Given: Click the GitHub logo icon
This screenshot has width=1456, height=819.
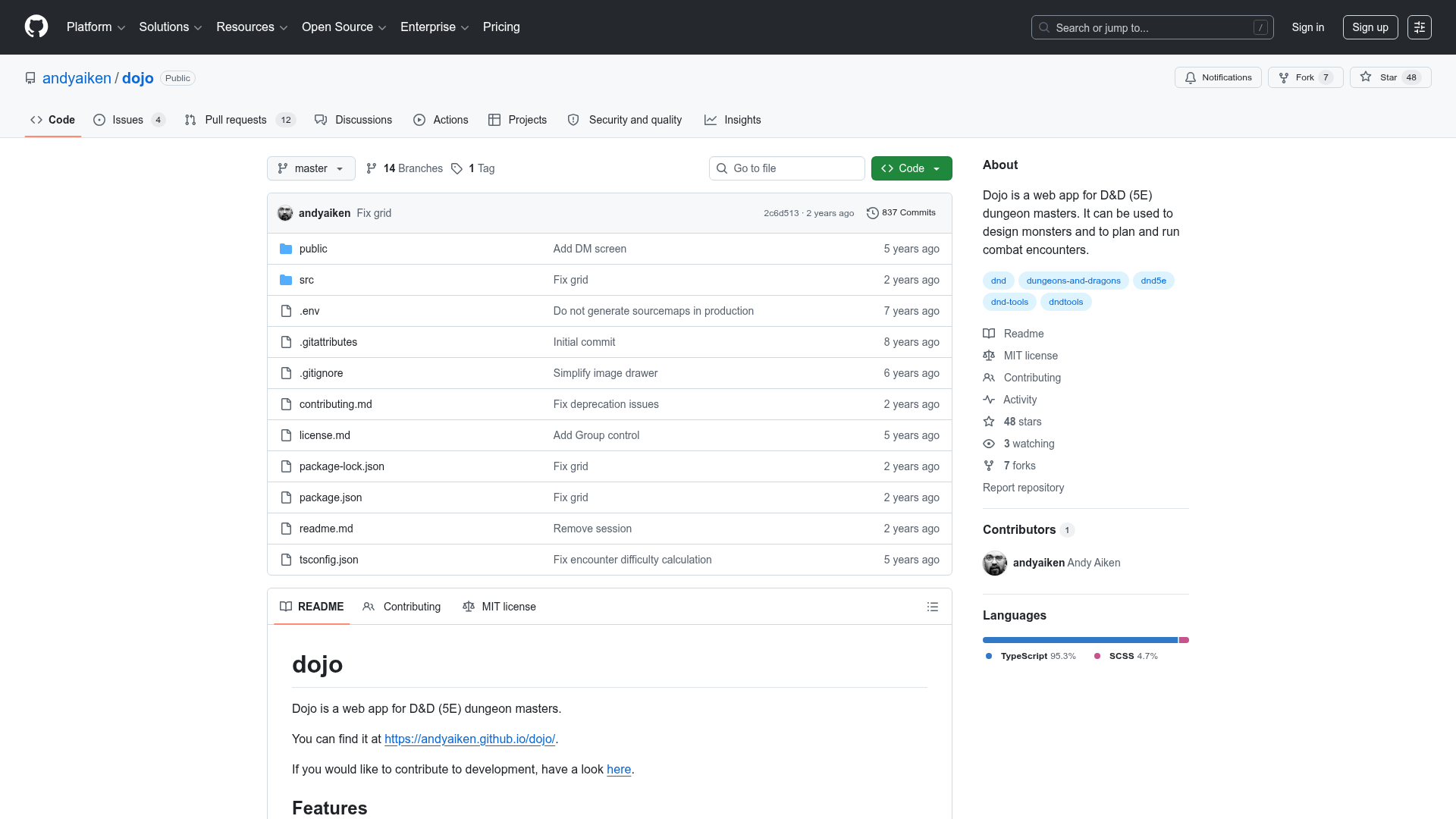Looking at the screenshot, I should [36, 27].
